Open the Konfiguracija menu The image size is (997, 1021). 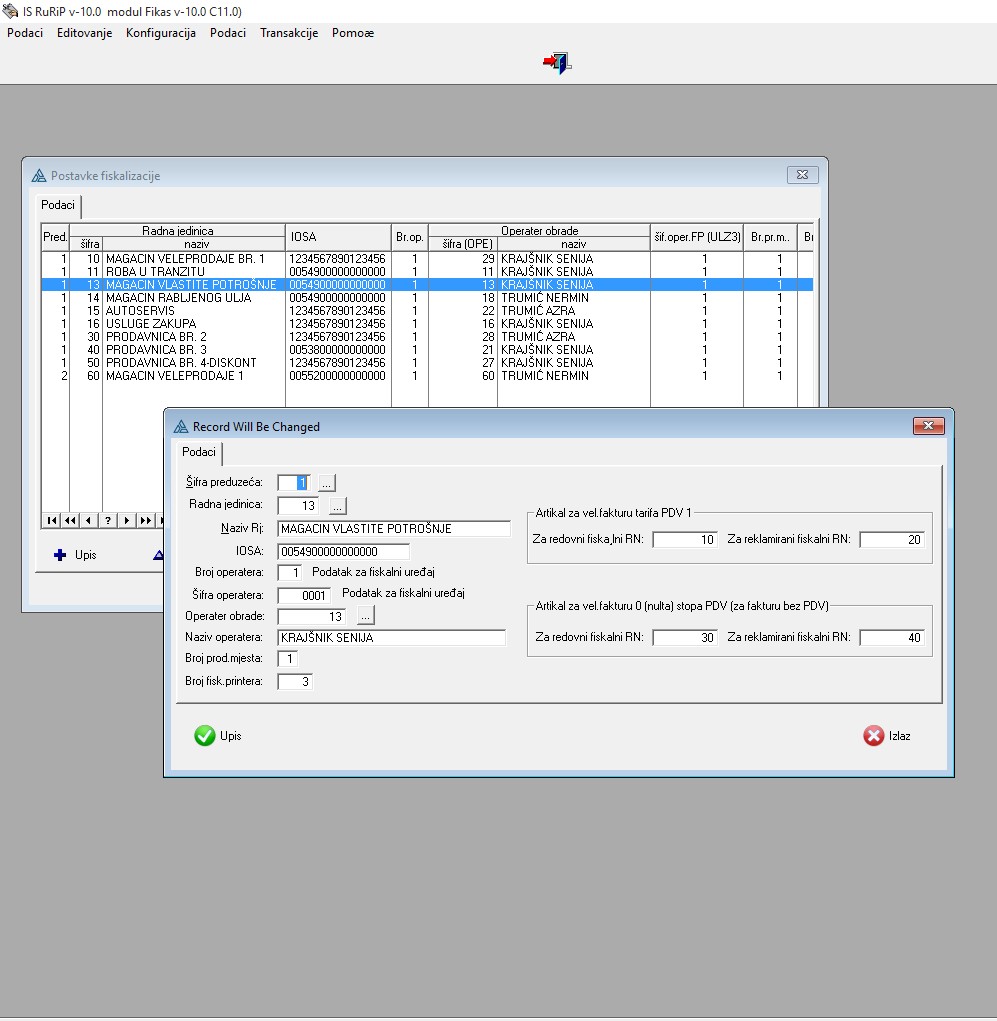coord(160,33)
